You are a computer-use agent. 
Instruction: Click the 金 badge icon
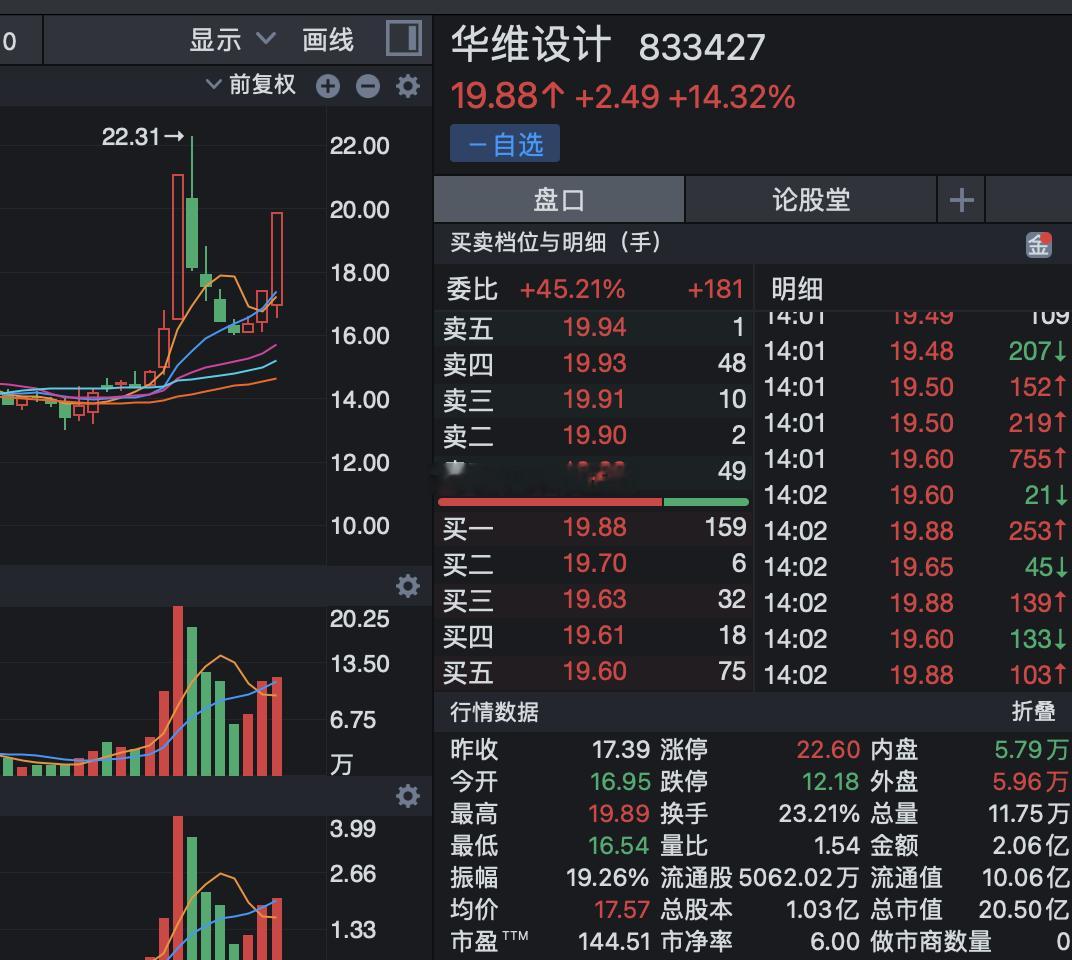[x=1038, y=244]
